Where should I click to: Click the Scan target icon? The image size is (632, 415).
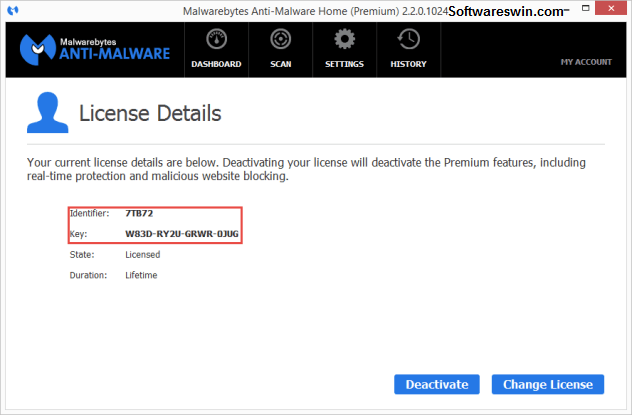tap(281, 39)
